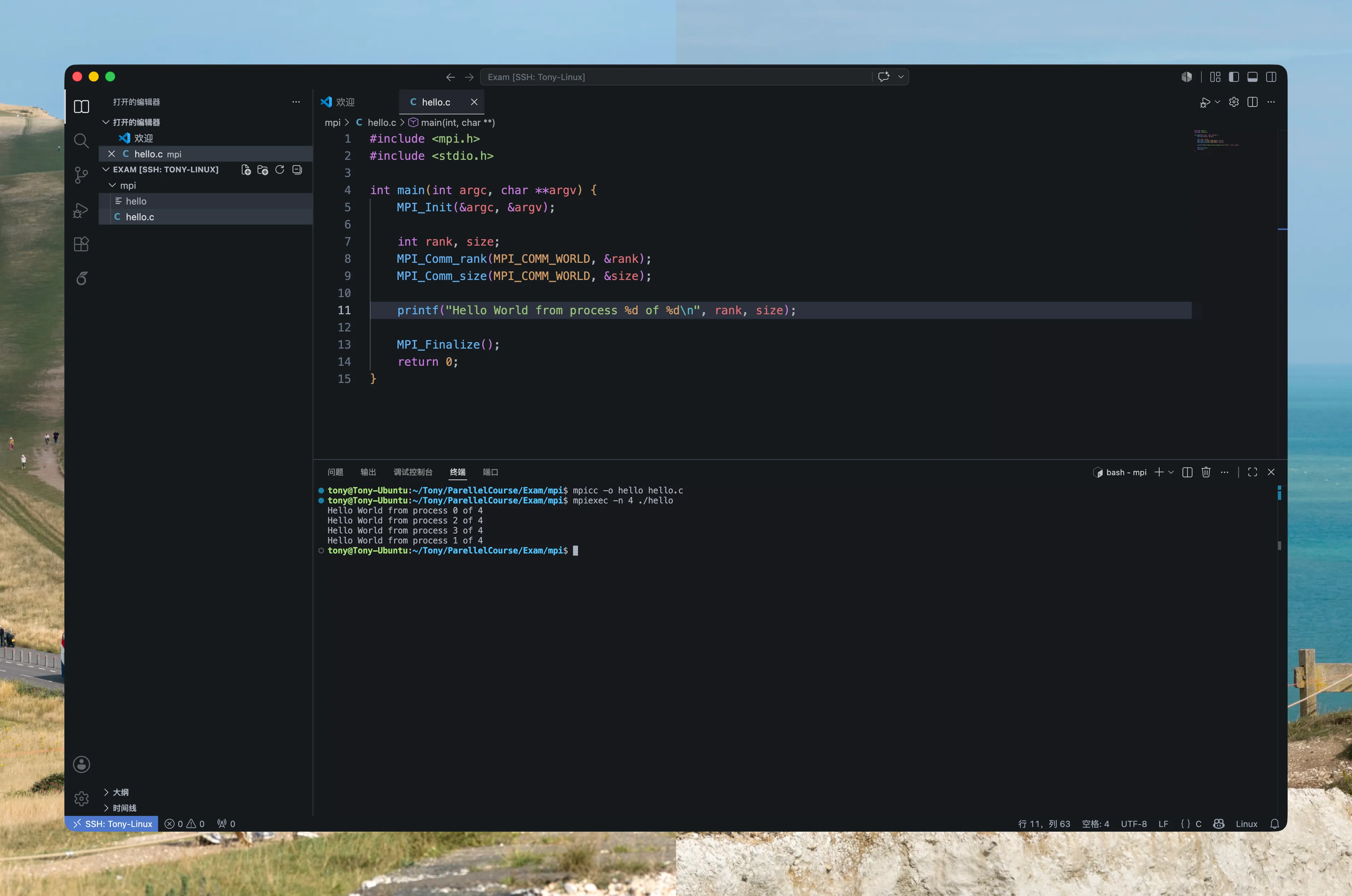This screenshot has height=896, width=1352.
Task: Click errors and warnings count in status bar
Action: coord(185,824)
